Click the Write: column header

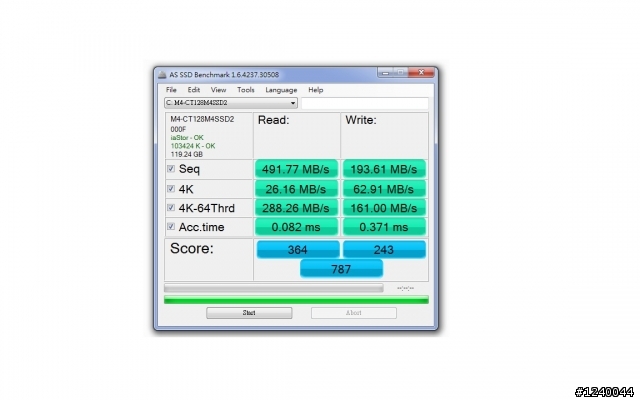pyautogui.click(x=361, y=120)
